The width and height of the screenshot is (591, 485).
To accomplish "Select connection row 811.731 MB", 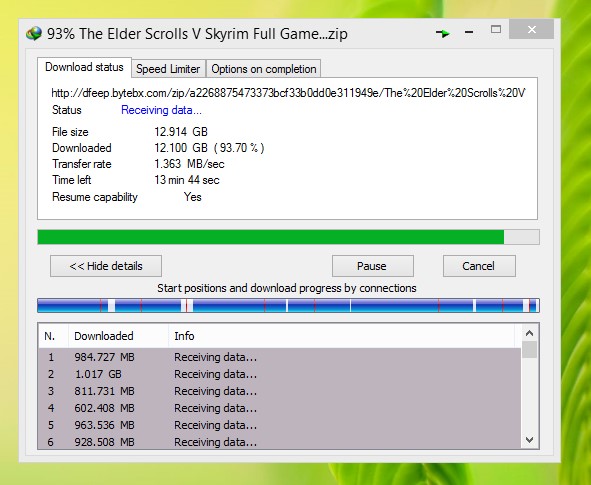I will [279, 391].
